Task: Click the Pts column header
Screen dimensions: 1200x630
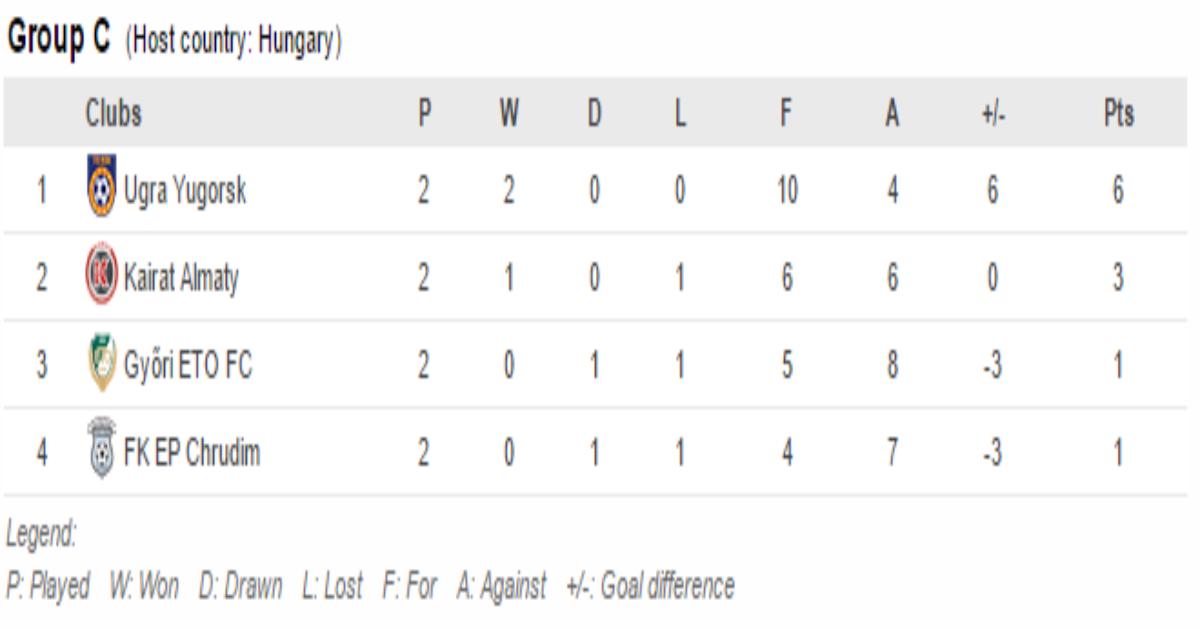Action: tap(1118, 114)
